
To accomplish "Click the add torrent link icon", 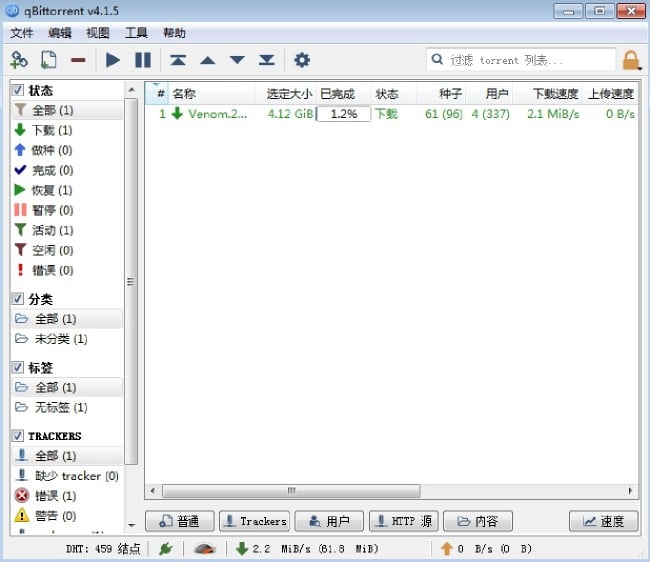I will (19, 60).
